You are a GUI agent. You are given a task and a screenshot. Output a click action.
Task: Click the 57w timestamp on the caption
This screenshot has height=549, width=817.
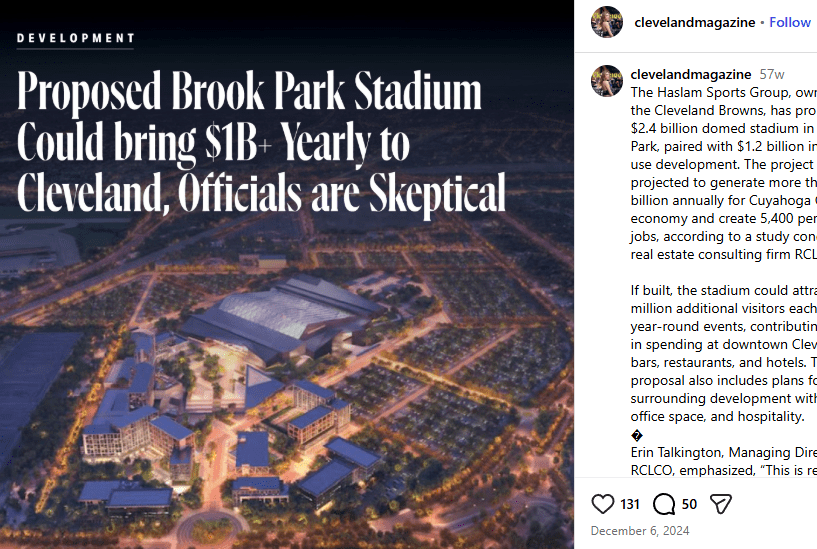click(x=772, y=74)
